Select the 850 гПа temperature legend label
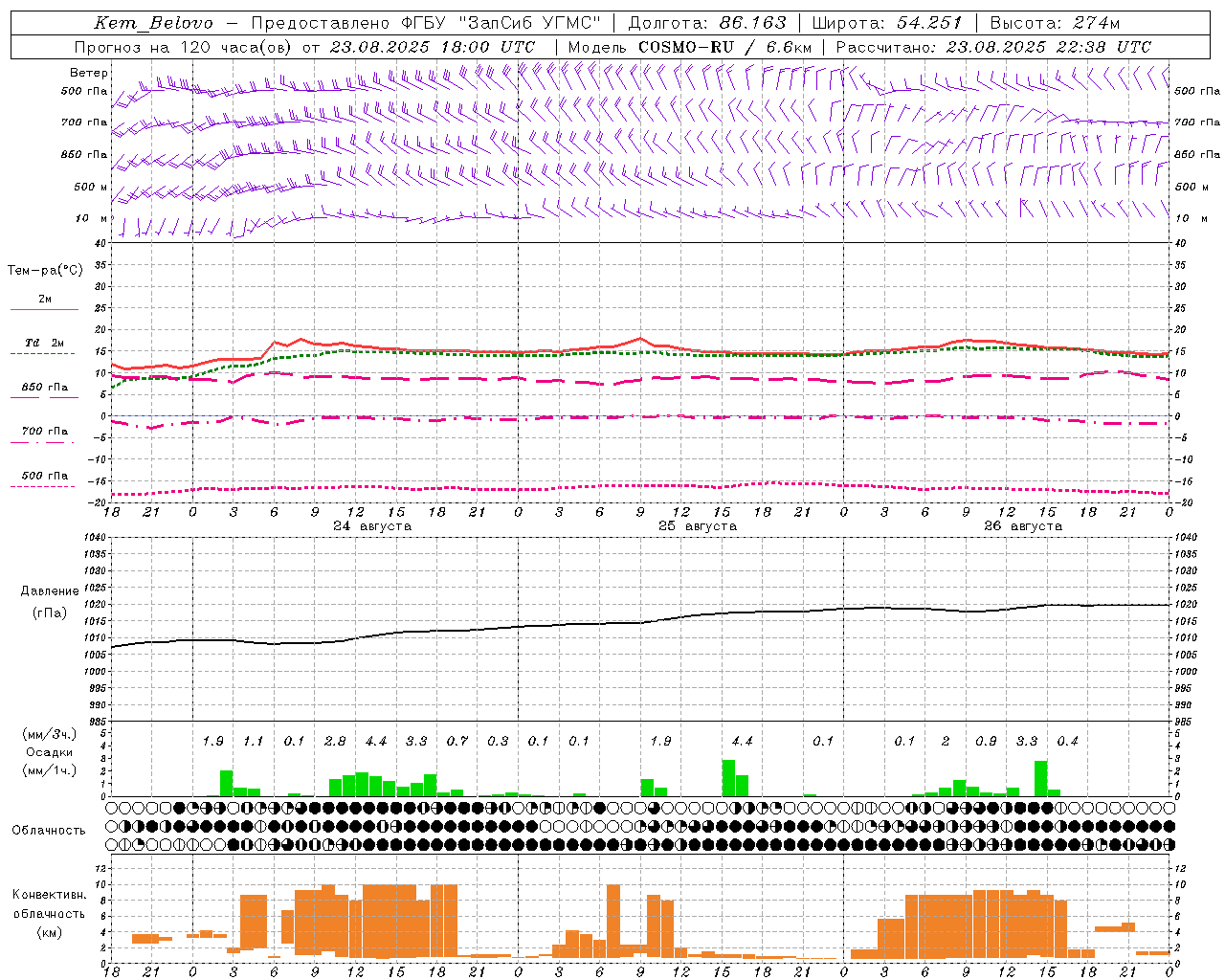Viewport: 1225px width, 980px height. pos(45,388)
